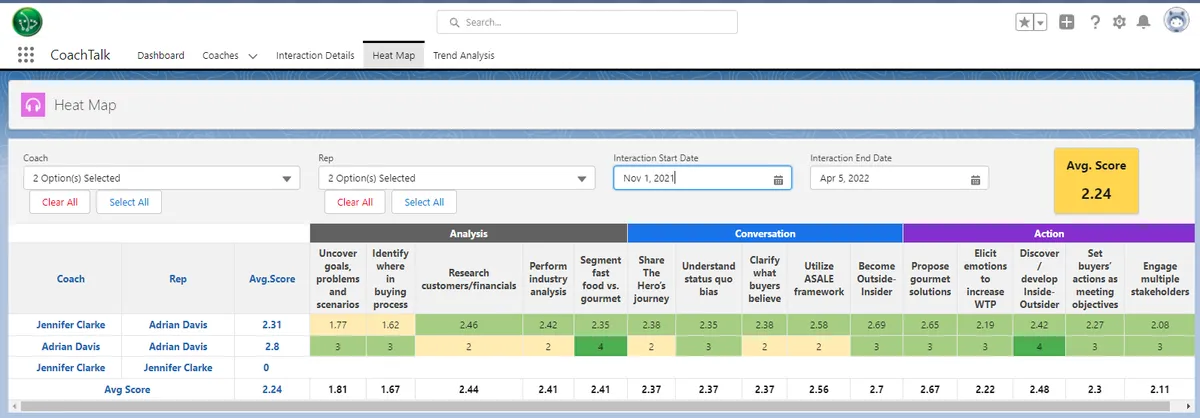1200x418 pixels.
Task: Open Jennifer Clarke rep link
Action: click(178, 367)
